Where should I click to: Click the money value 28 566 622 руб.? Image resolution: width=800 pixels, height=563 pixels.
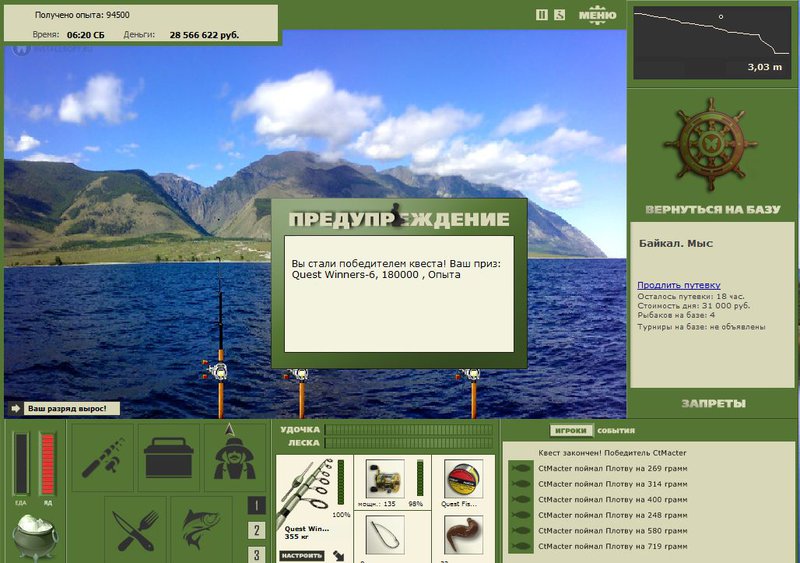click(x=204, y=35)
